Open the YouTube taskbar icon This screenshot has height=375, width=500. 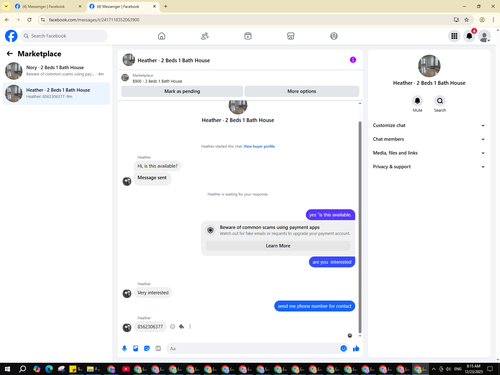[126, 369]
